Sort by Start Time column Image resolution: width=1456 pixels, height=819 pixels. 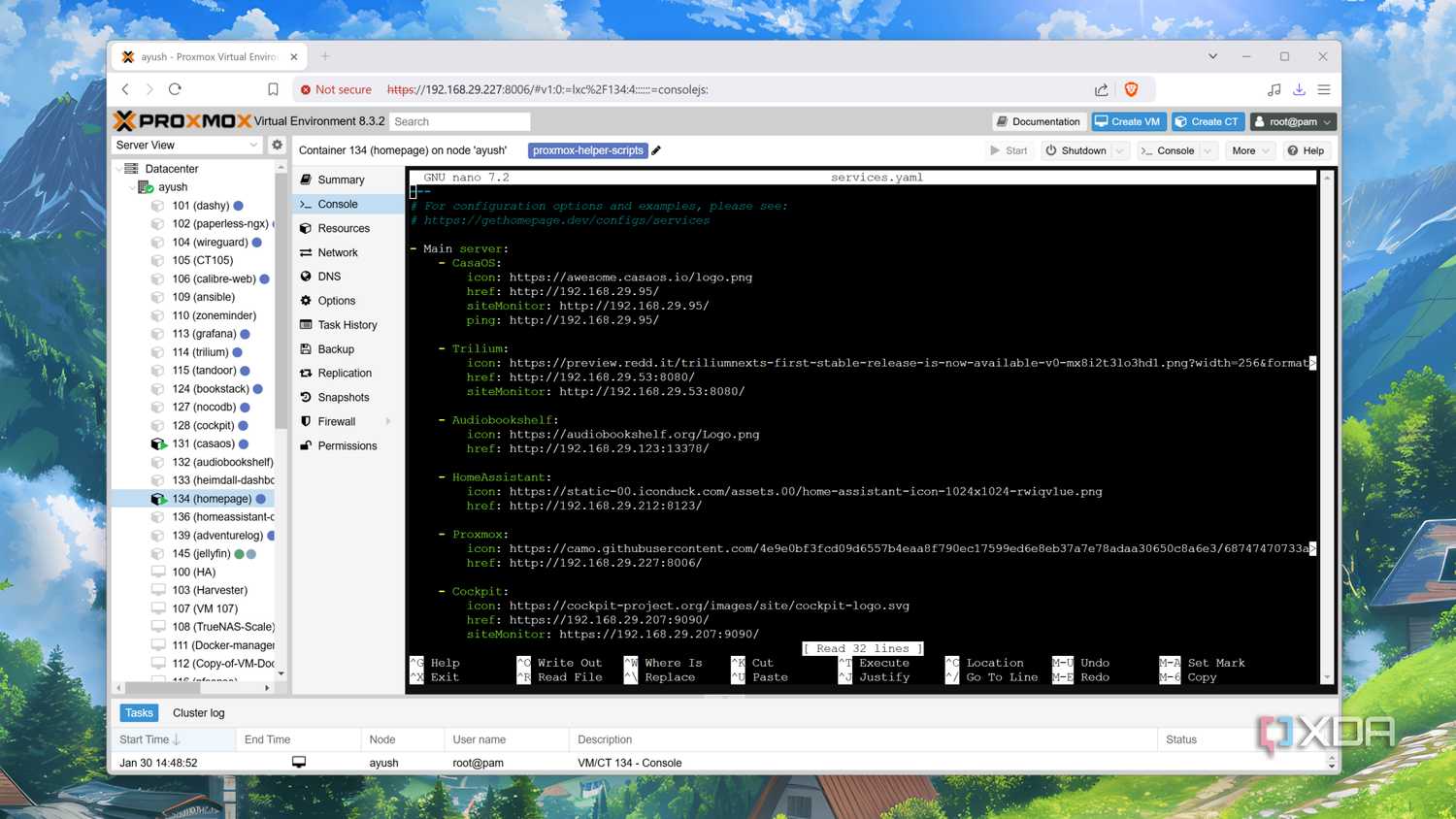[173, 739]
